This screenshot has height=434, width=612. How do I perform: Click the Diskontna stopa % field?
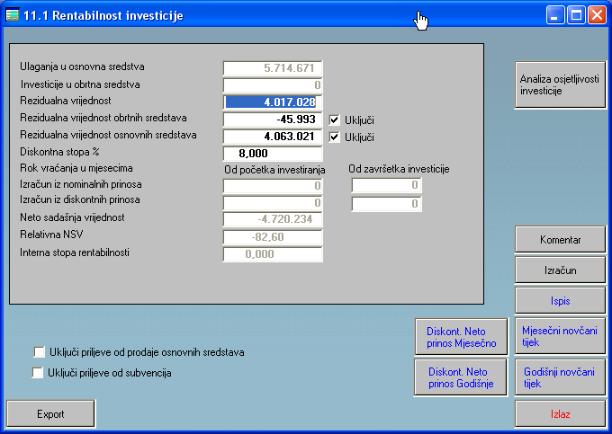272,153
